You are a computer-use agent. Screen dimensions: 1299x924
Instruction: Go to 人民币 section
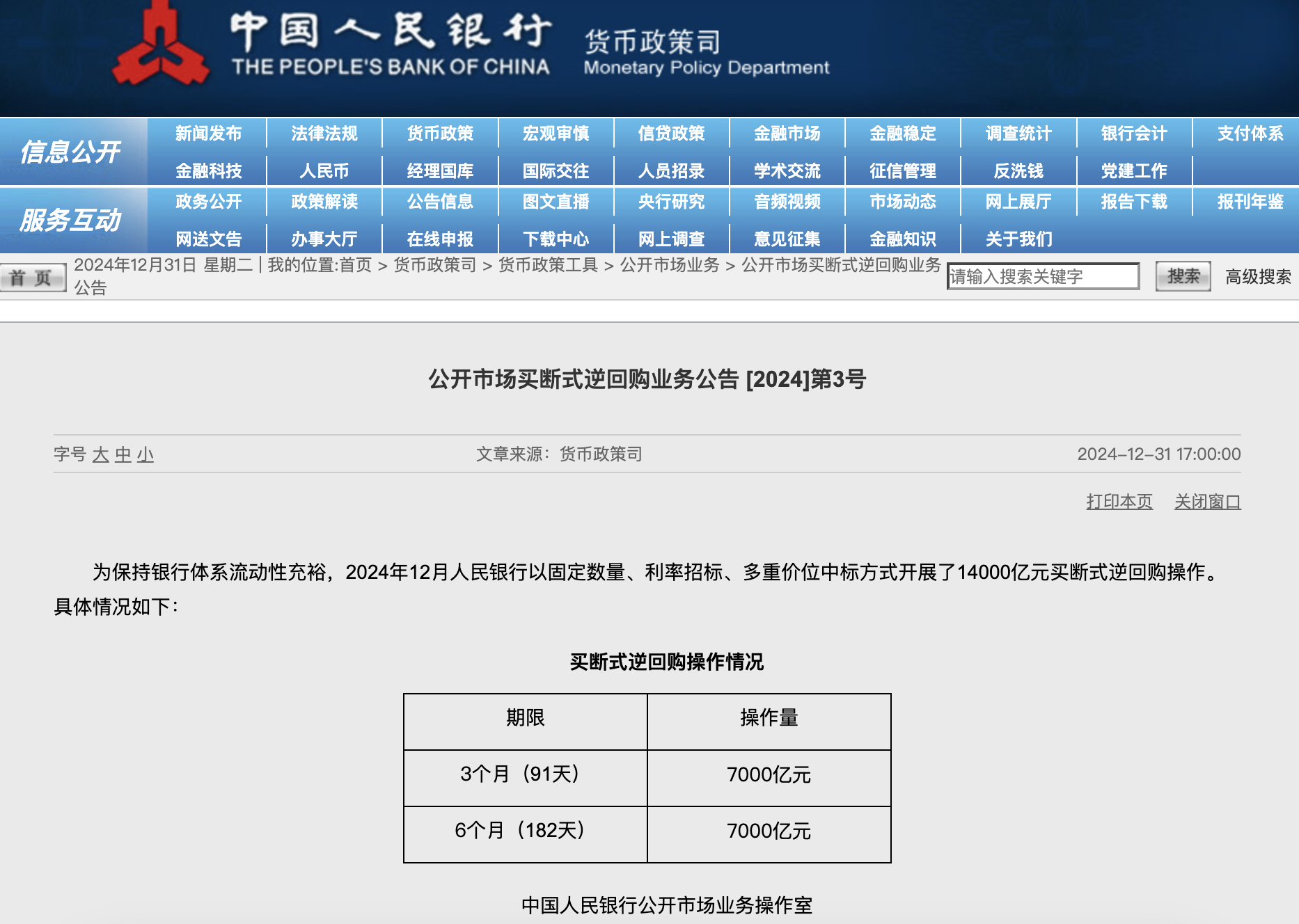coord(324,171)
